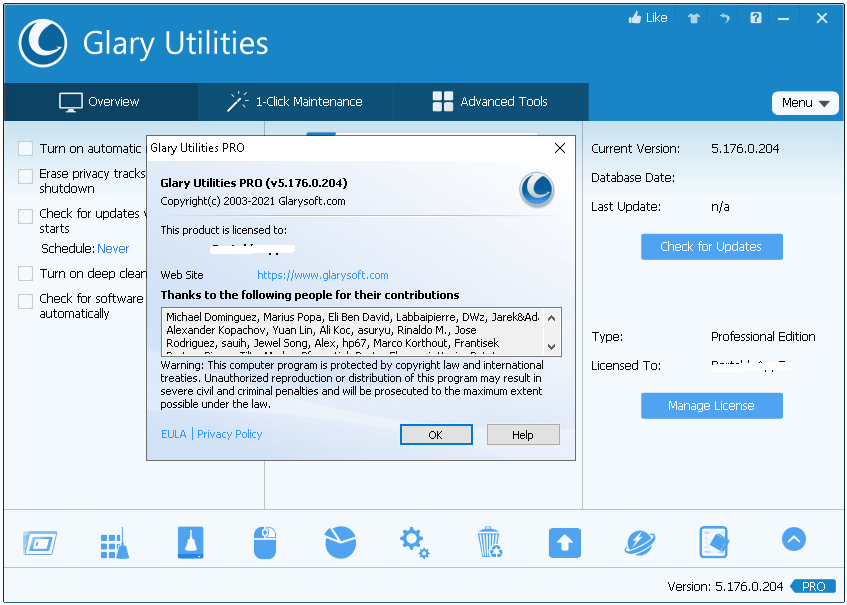
Task: Open the EULA link
Action: click(x=173, y=434)
